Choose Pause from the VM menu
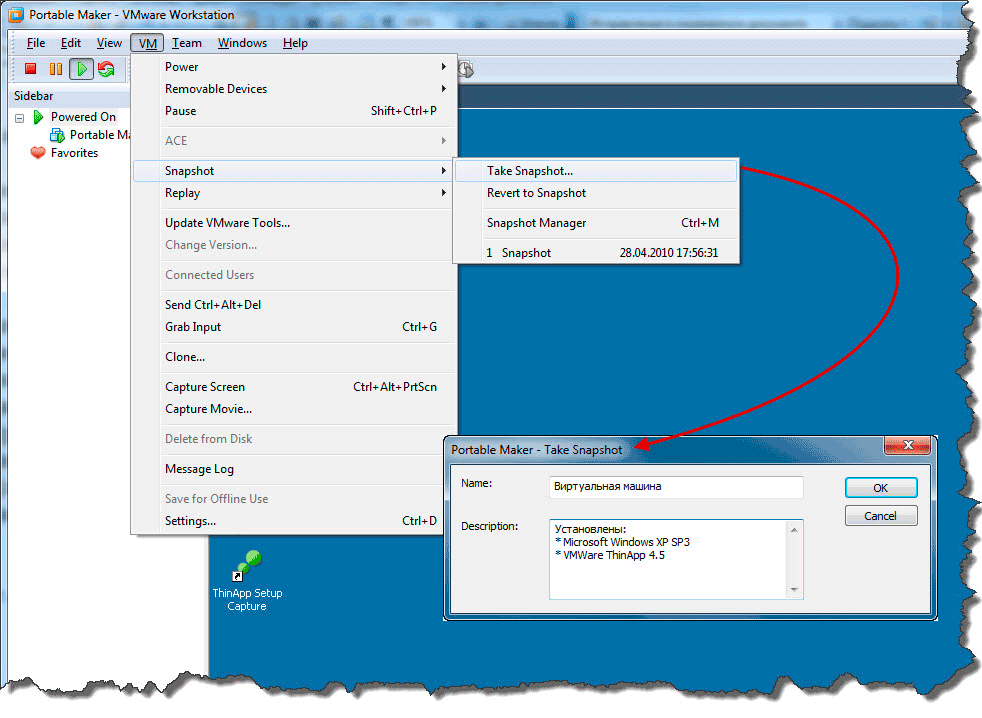Image resolution: width=982 pixels, height=718 pixels. [295, 111]
